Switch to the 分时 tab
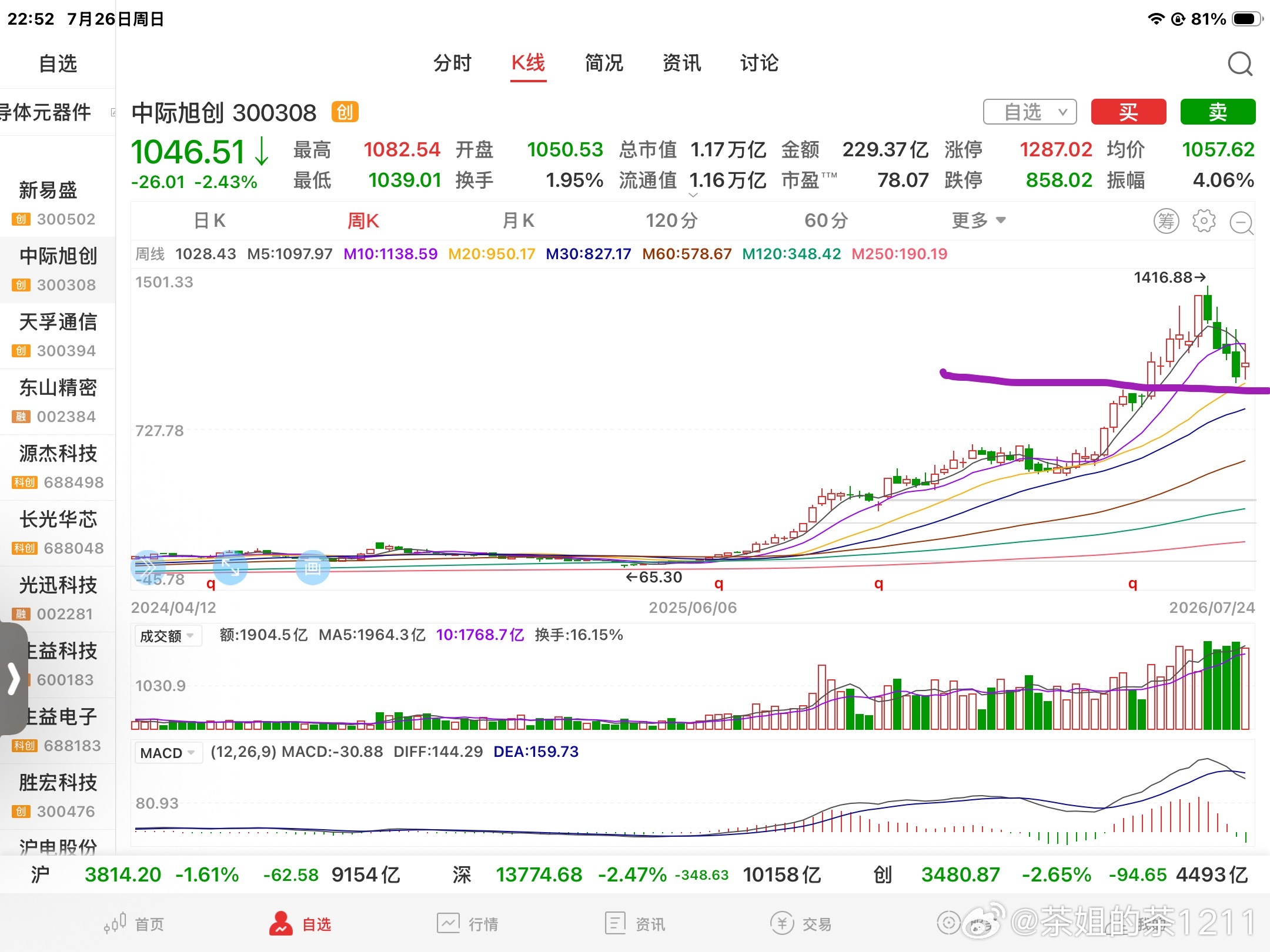 click(452, 63)
